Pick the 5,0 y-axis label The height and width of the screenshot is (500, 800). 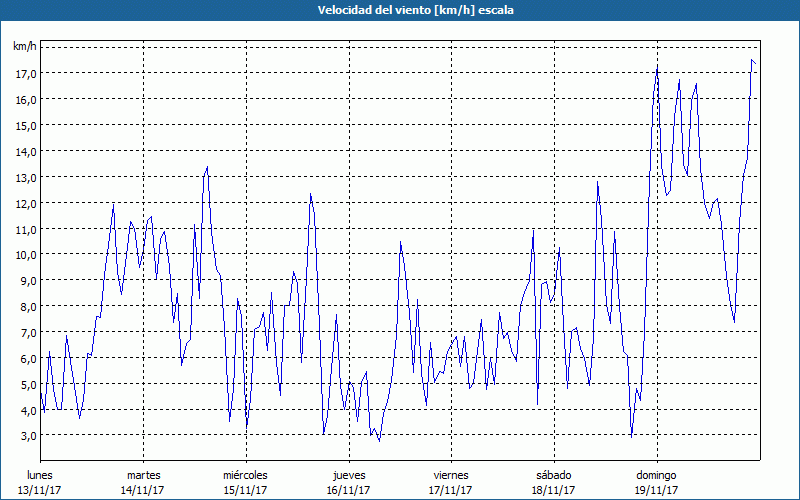(x=26, y=384)
